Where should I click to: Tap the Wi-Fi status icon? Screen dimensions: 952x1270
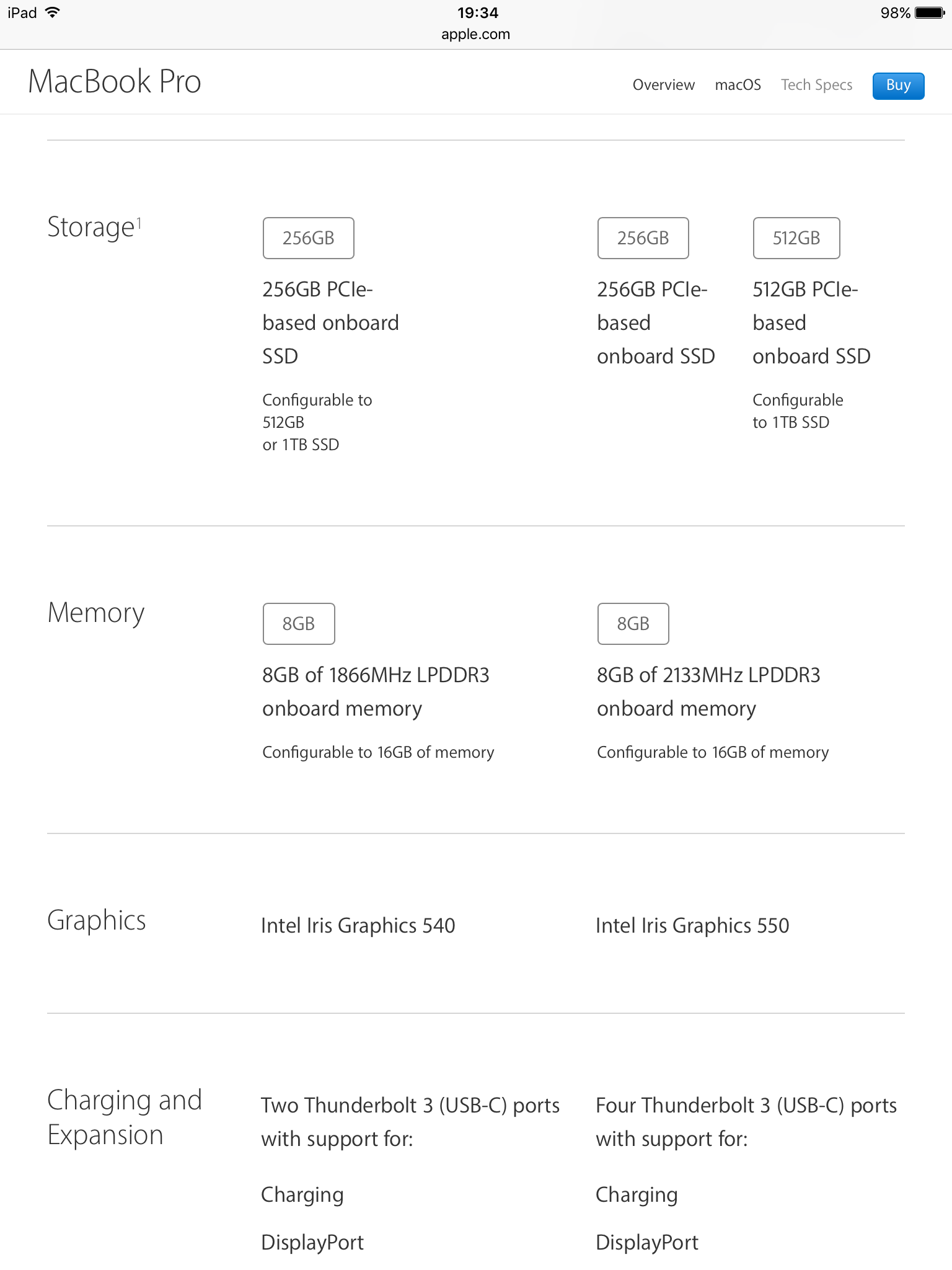[x=53, y=12]
